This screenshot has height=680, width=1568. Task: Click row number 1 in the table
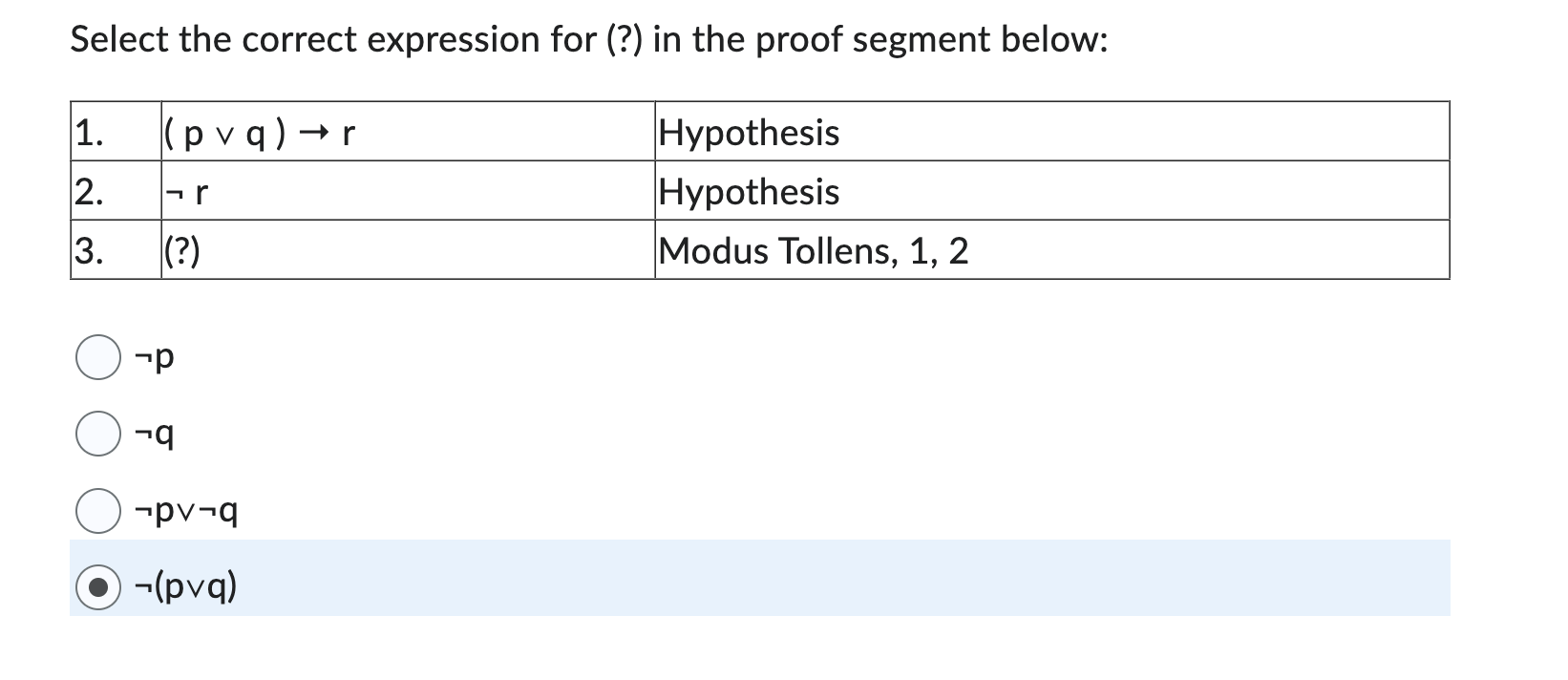[89, 132]
